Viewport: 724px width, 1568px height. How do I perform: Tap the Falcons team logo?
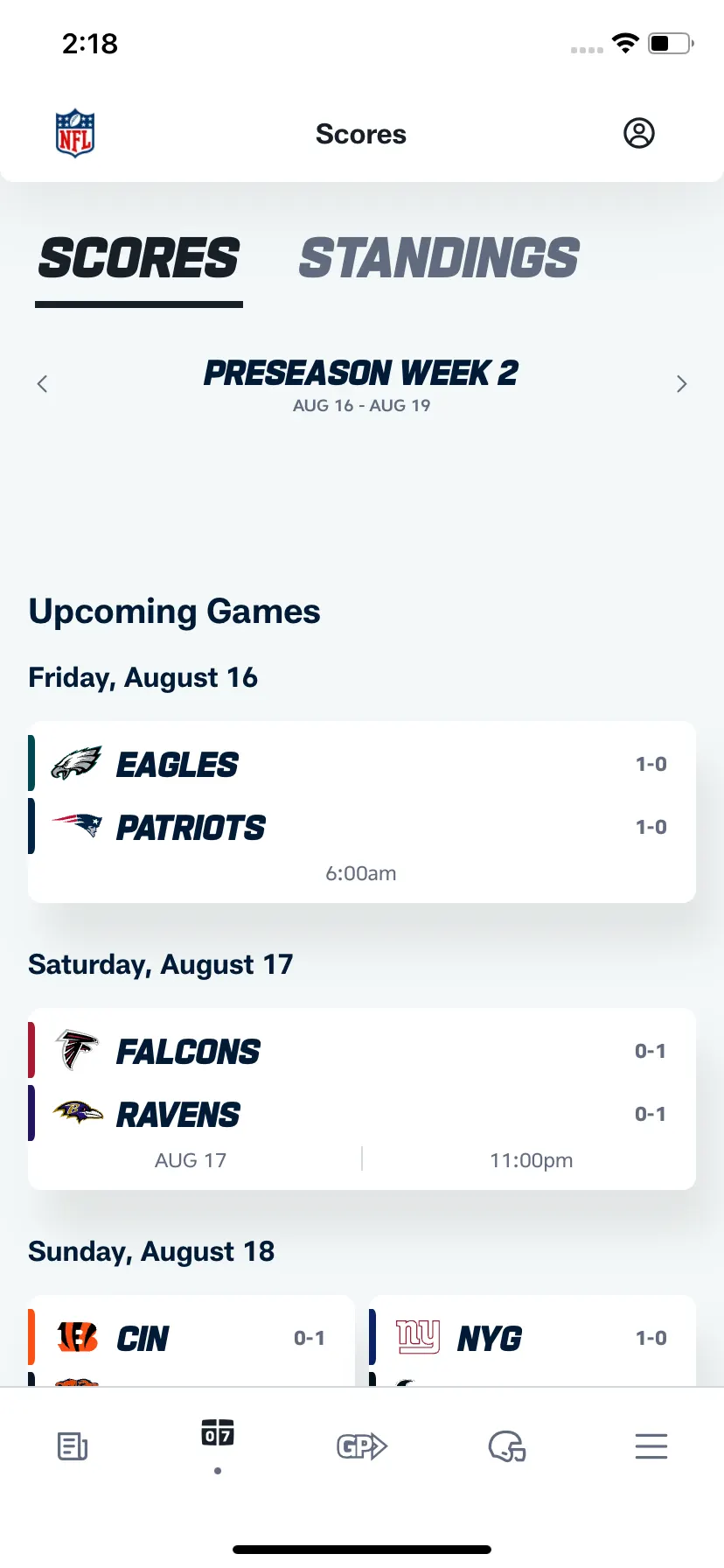77,1050
